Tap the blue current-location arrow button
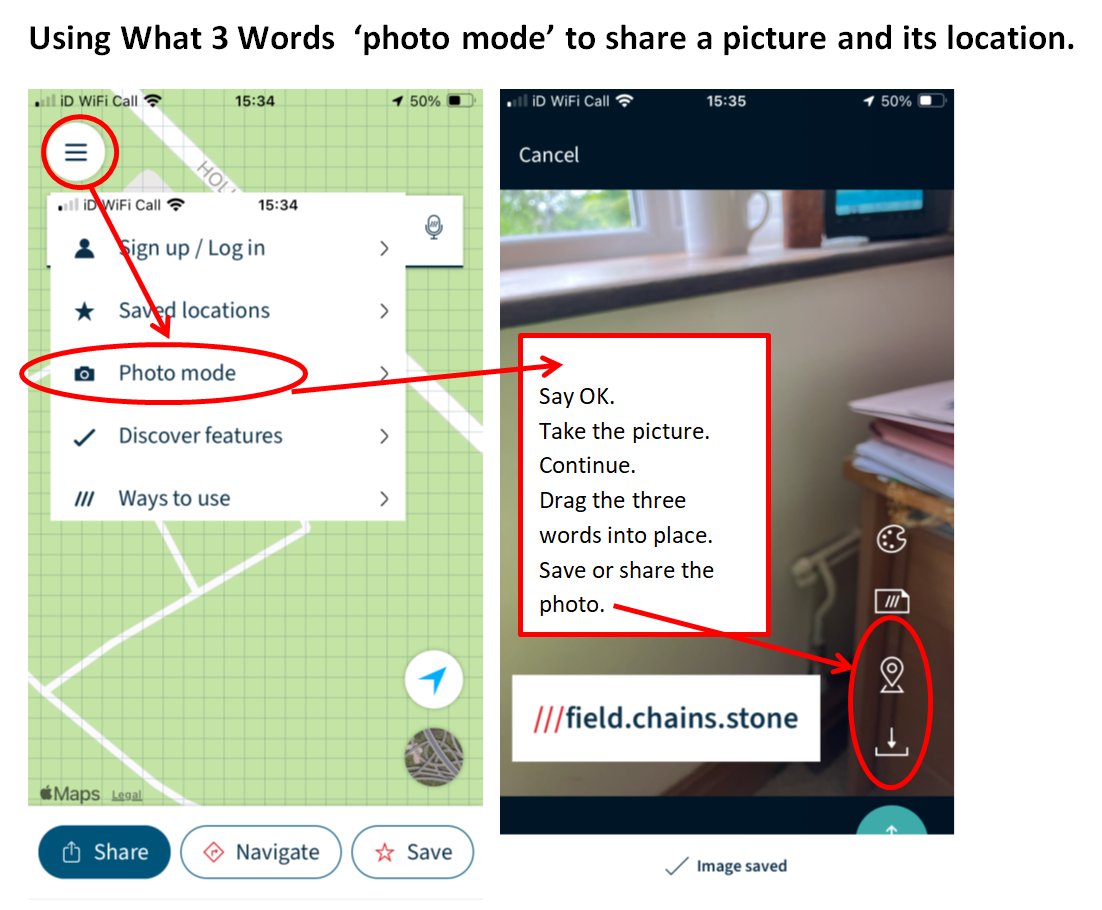Image resolution: width=1102 pixels, height=910 pixels. click(434, 680)
